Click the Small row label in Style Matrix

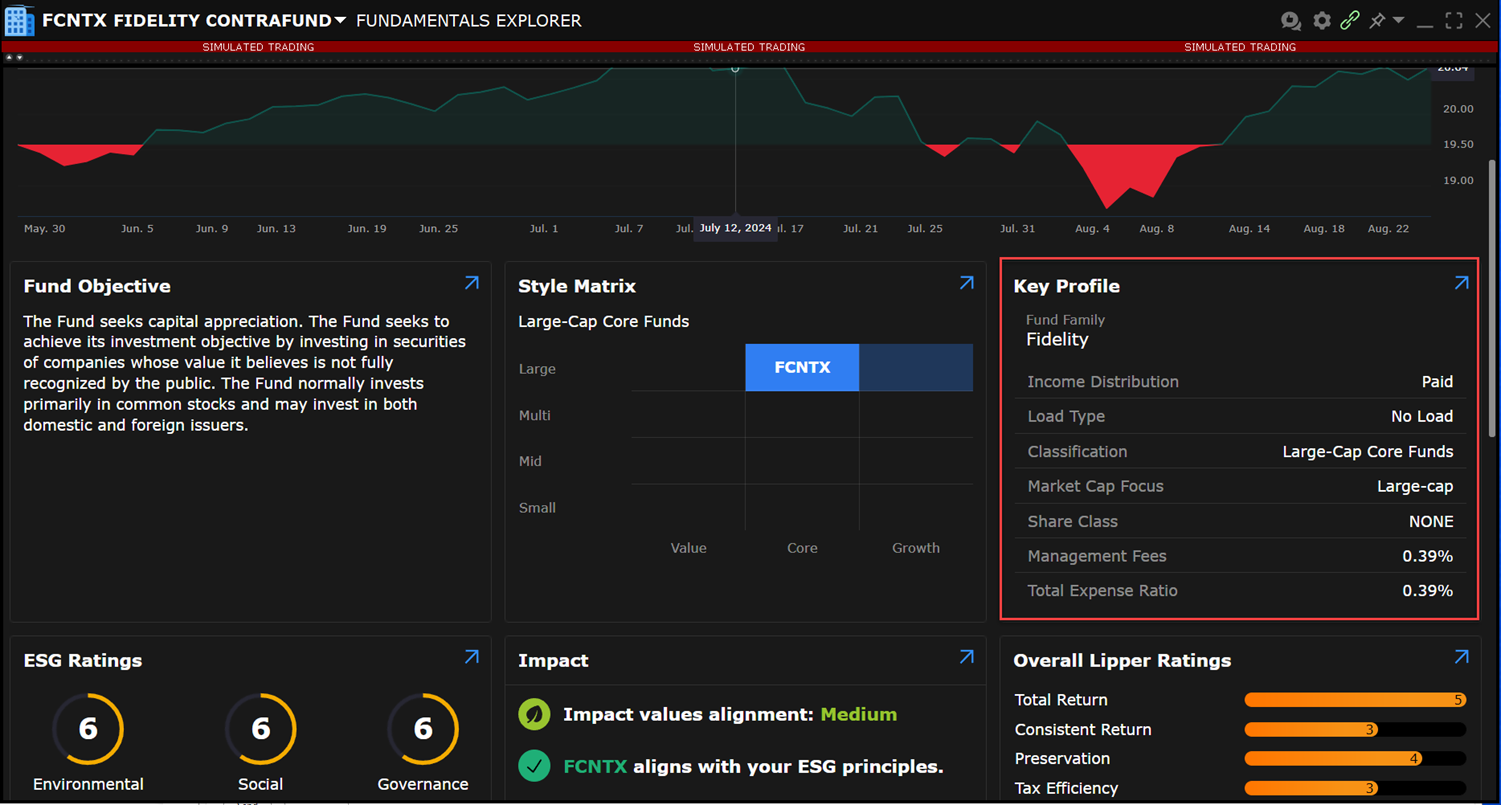point(537,508)
